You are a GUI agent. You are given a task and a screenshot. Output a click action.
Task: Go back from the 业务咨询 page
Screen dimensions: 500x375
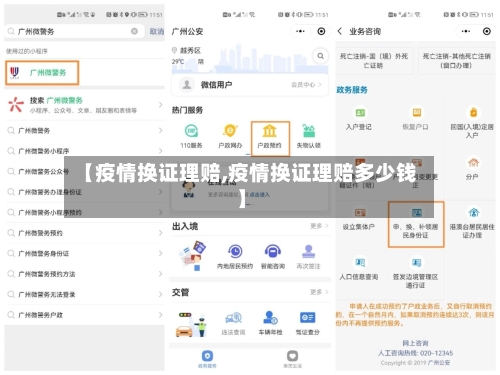click(340, 31)
